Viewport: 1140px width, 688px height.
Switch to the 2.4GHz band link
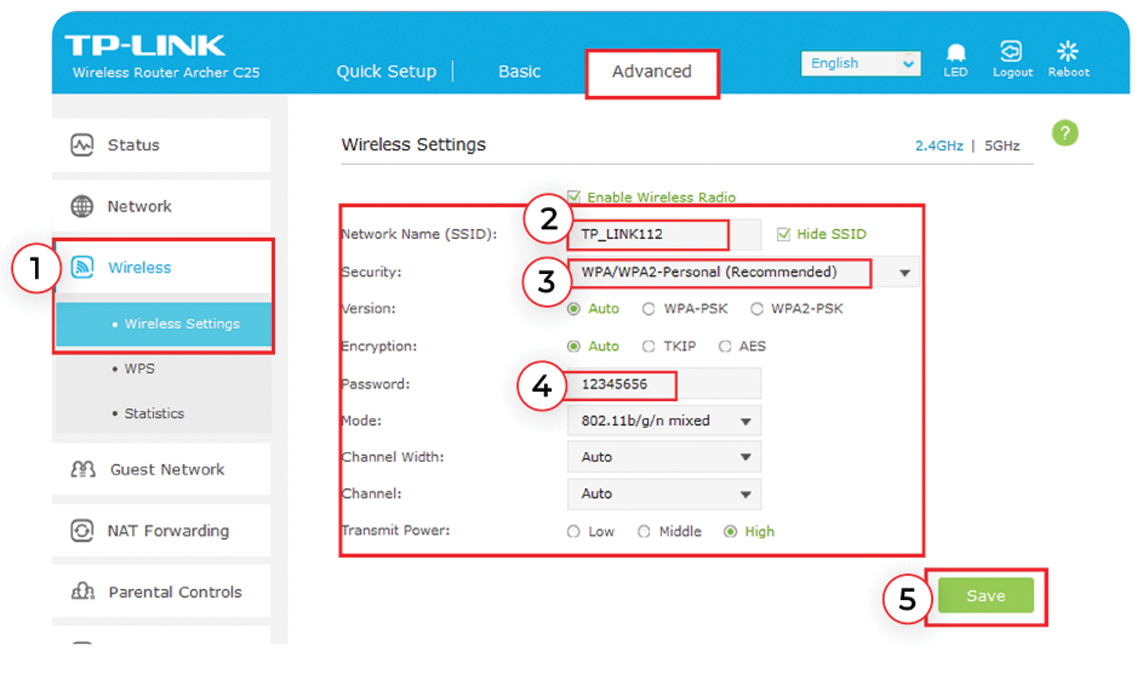point(939,145)
